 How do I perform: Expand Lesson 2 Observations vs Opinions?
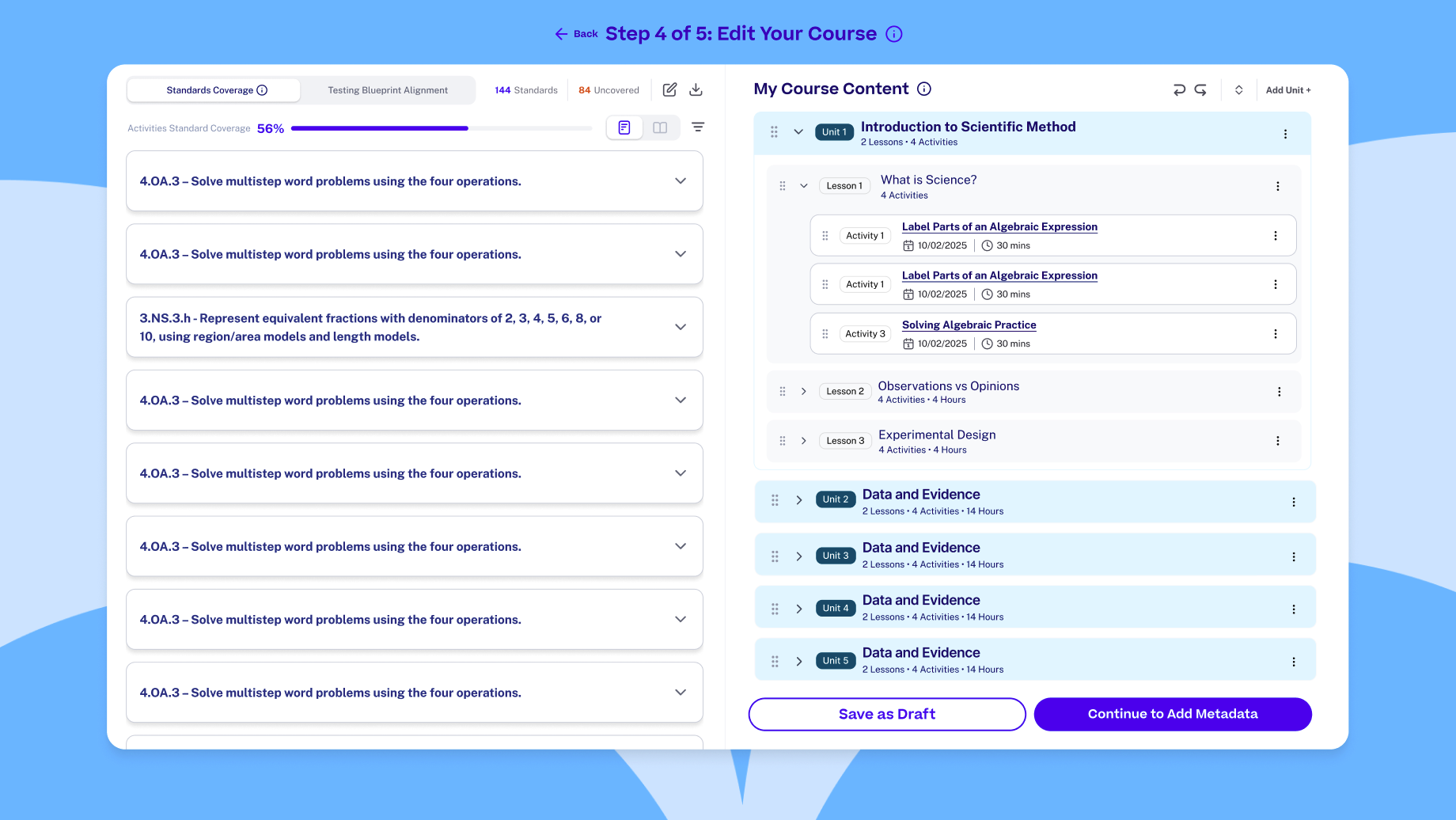point(804,392)
